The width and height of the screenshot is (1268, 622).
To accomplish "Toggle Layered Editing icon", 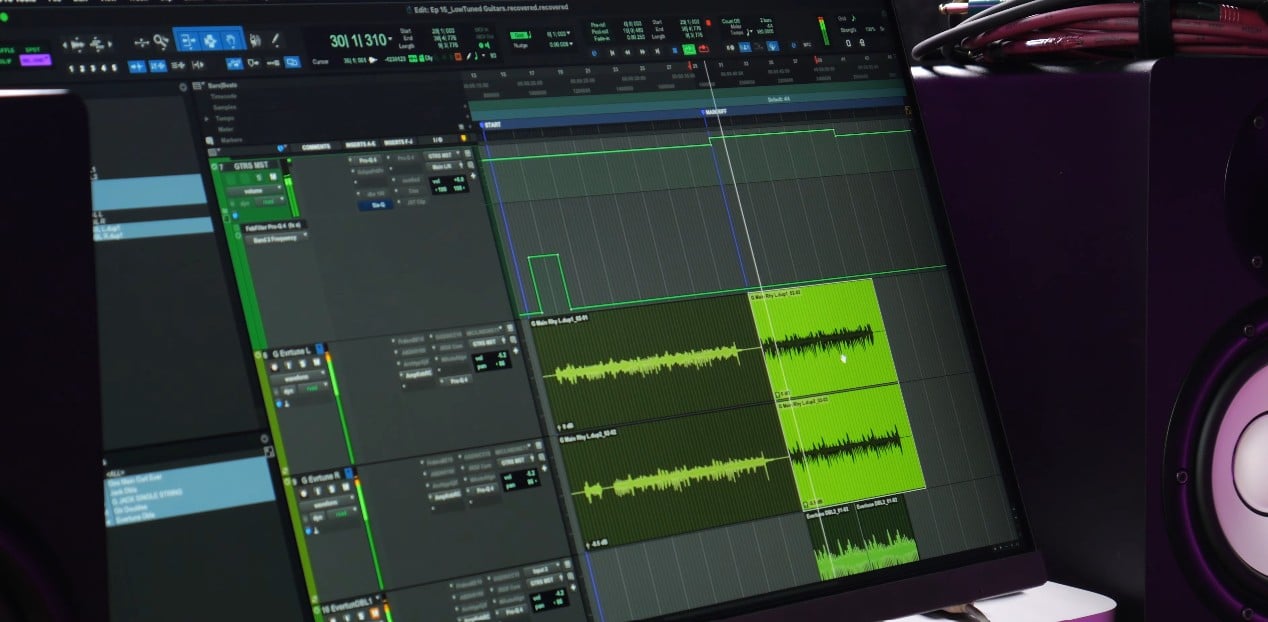I will coord(292,61).
